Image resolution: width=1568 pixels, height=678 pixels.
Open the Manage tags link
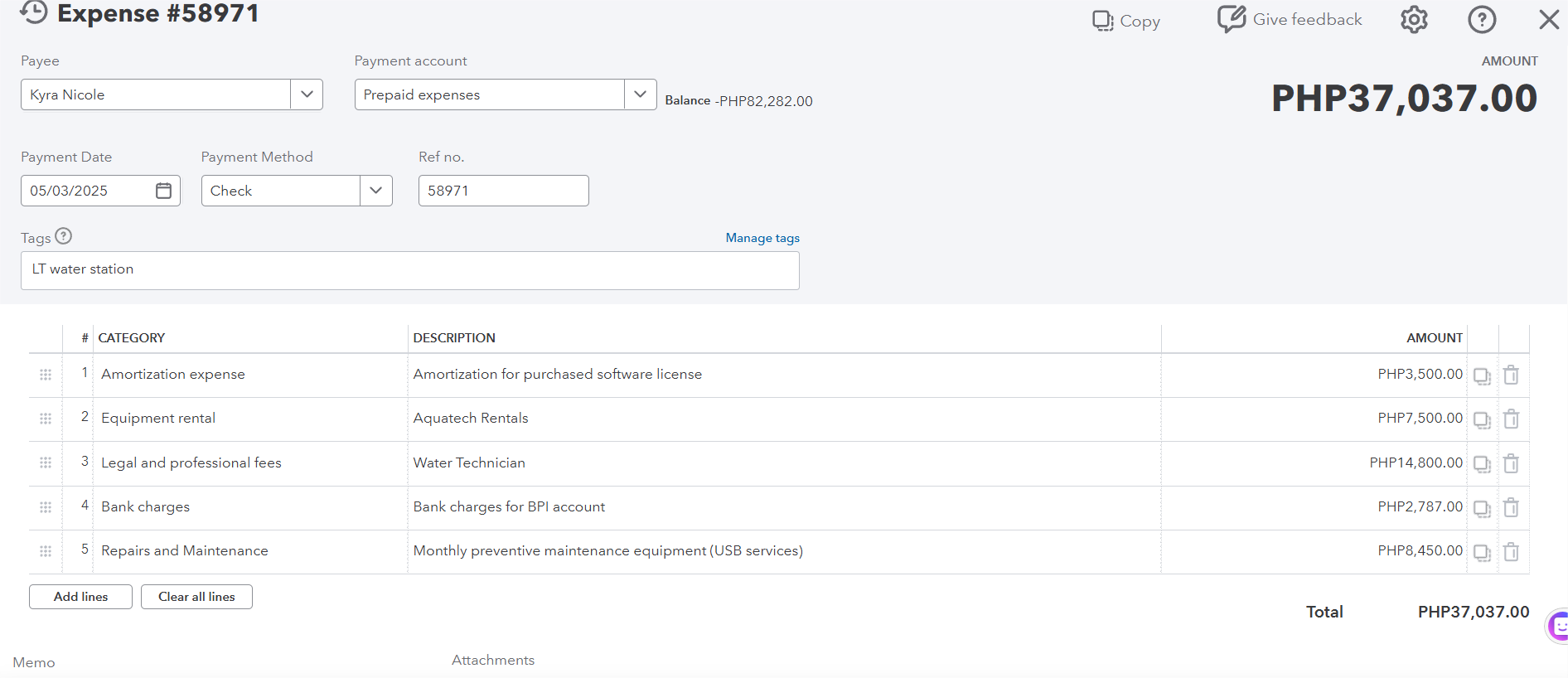[x=762, y=238]
